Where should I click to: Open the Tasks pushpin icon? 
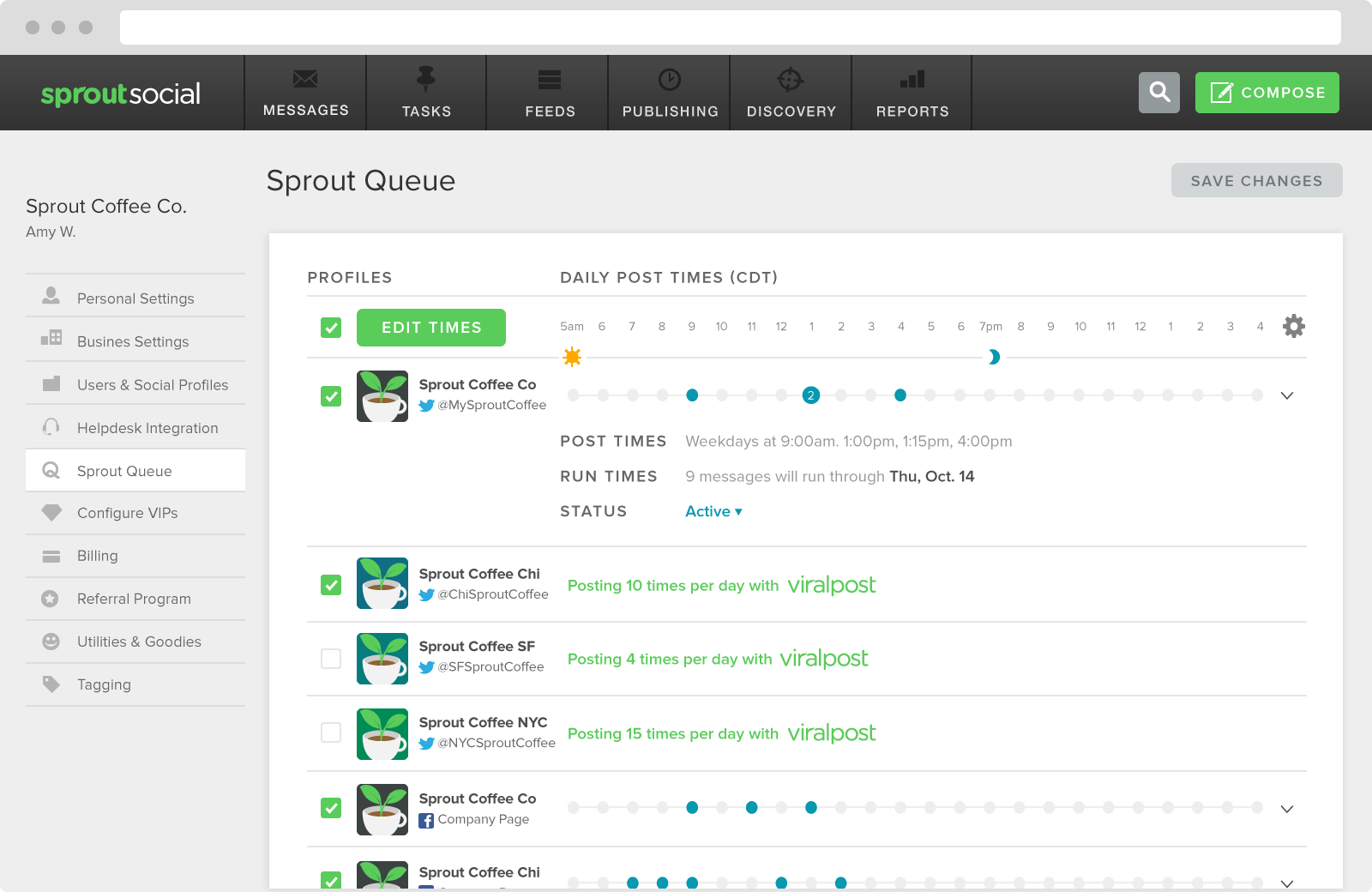425,79
